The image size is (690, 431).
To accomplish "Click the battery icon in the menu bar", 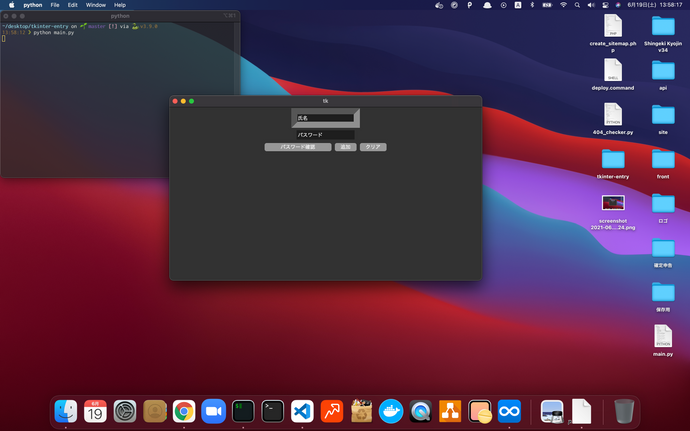I will pyautogui.click(x=547, y=5).
